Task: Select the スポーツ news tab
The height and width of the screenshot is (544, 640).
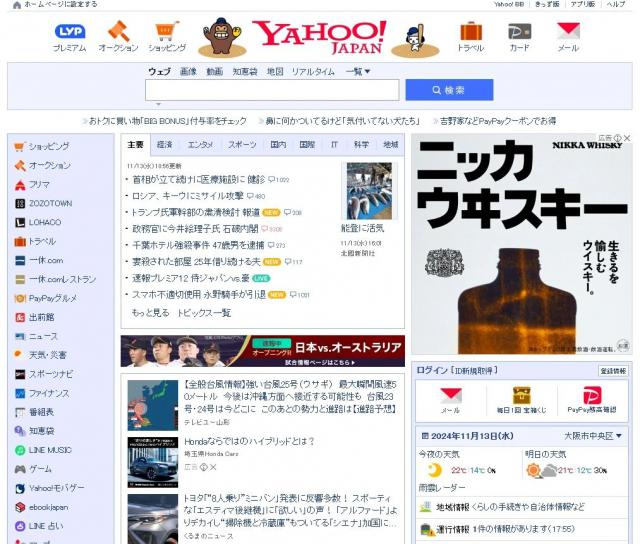Action: 241,144
